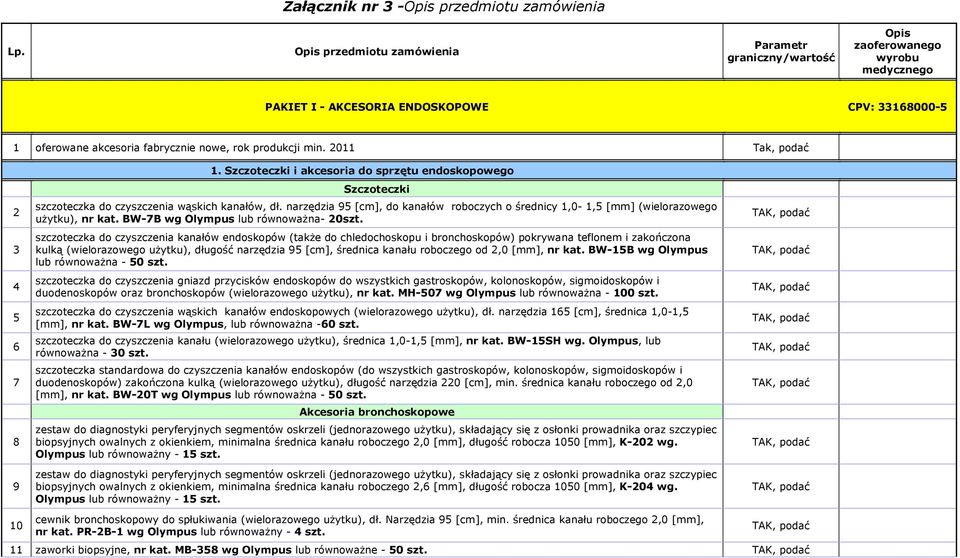Click 'TAK, podać' in row 7
This screenshot has width=960, height=558.
pos(781,382)
